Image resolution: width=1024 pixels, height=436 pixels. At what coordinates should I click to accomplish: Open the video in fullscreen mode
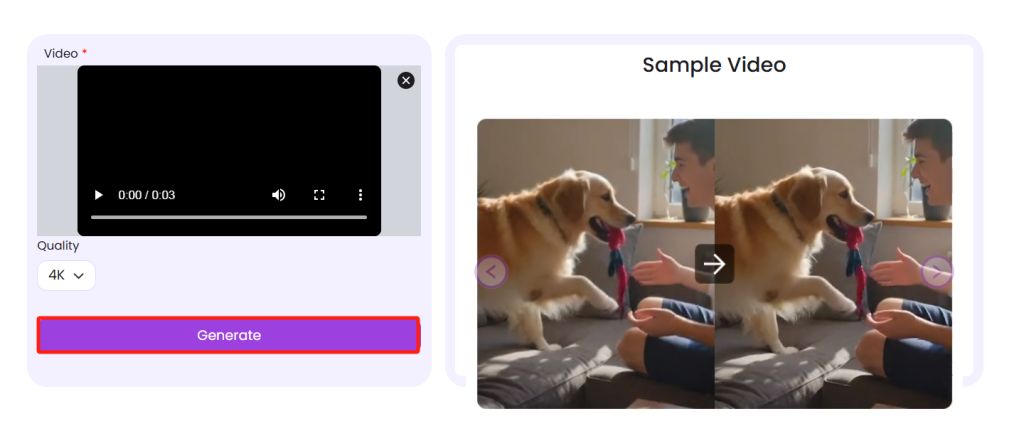pos(319,195)
